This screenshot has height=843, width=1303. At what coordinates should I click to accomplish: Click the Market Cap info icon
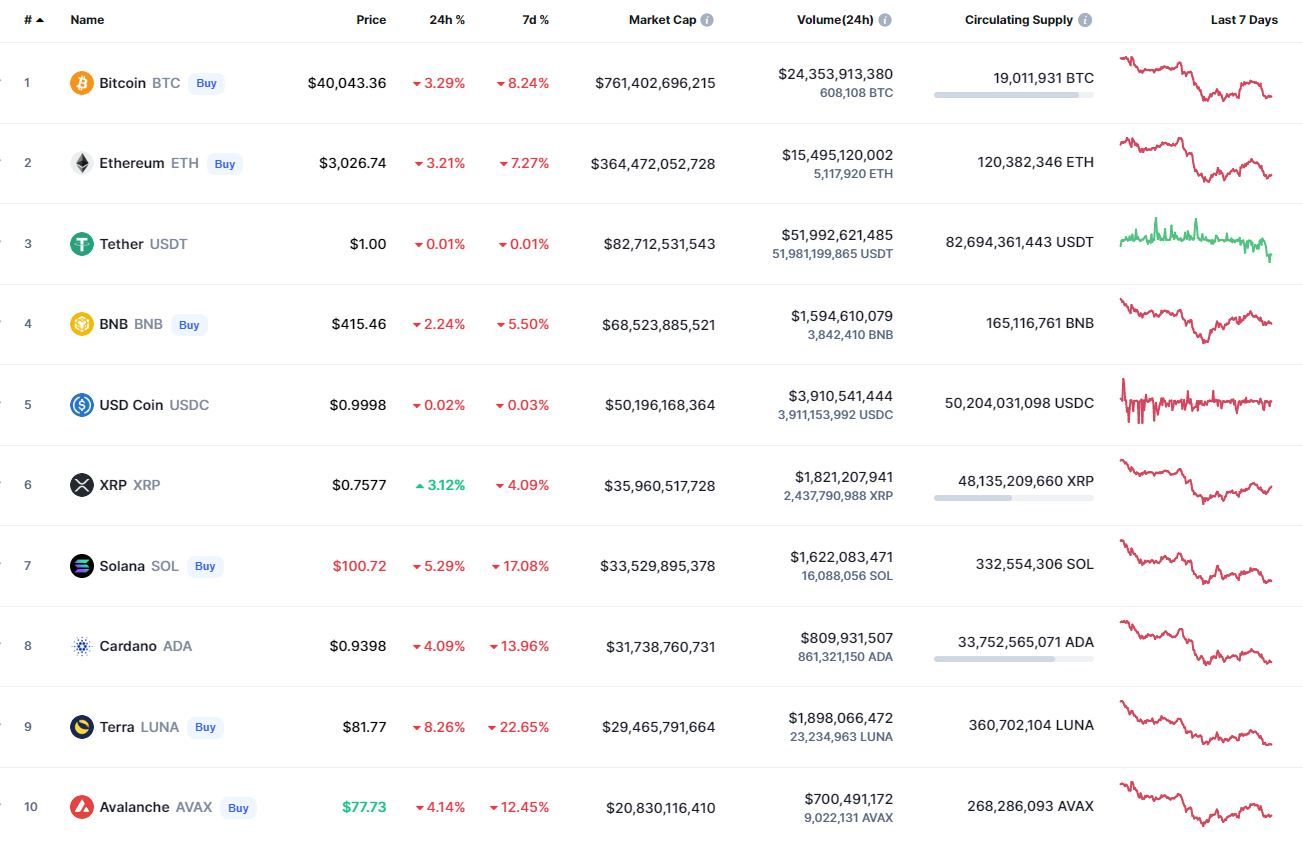[x=707, y=20]
